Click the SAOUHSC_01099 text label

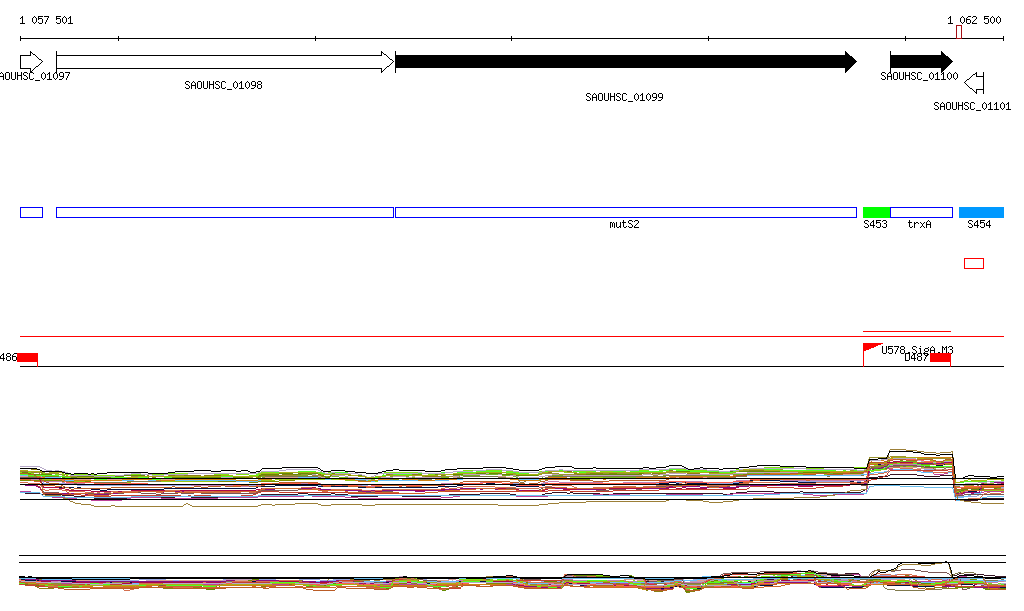tap(624, 97)
